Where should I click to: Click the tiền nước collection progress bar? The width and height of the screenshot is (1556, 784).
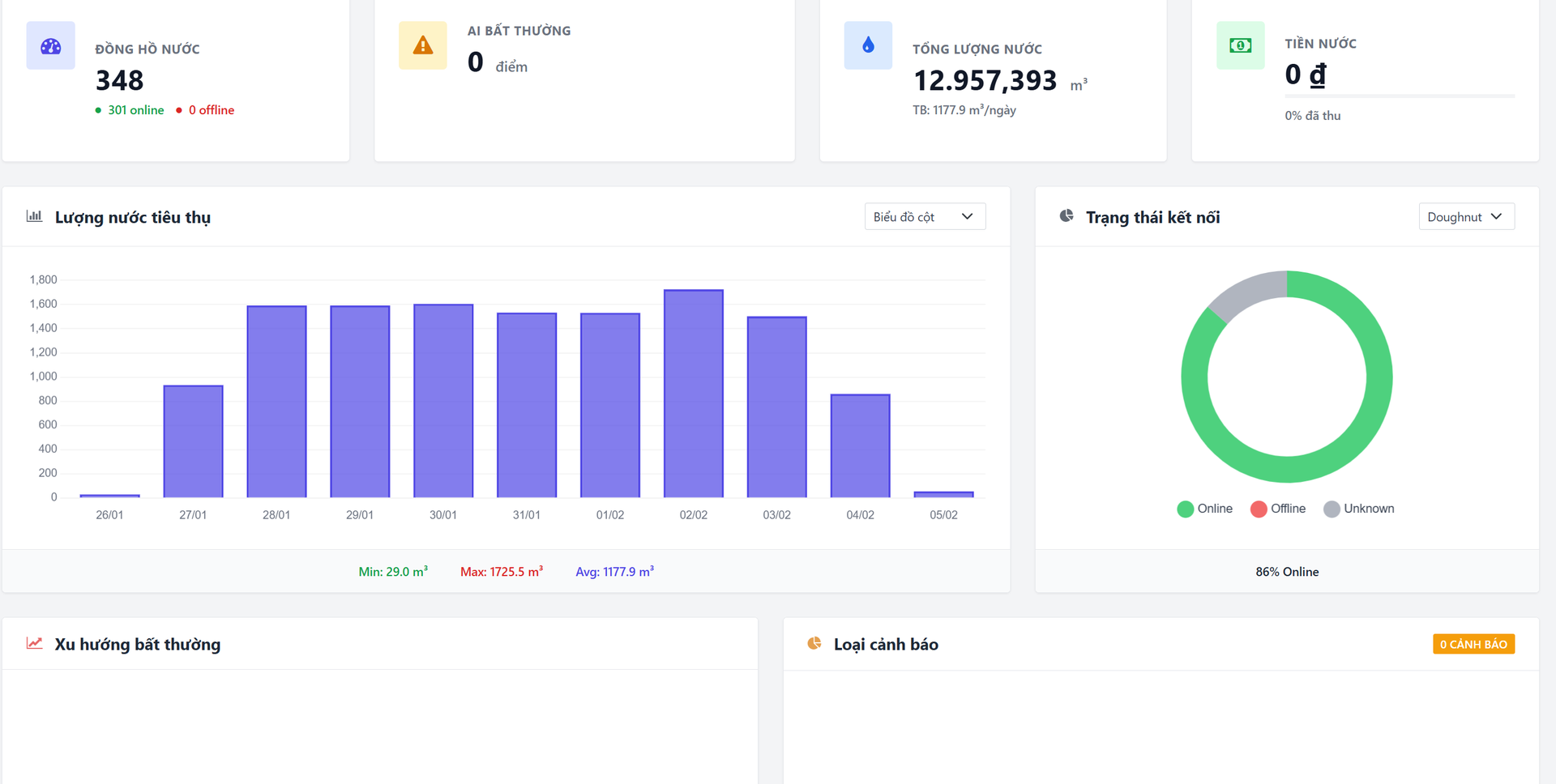(x=1400, y=96)
